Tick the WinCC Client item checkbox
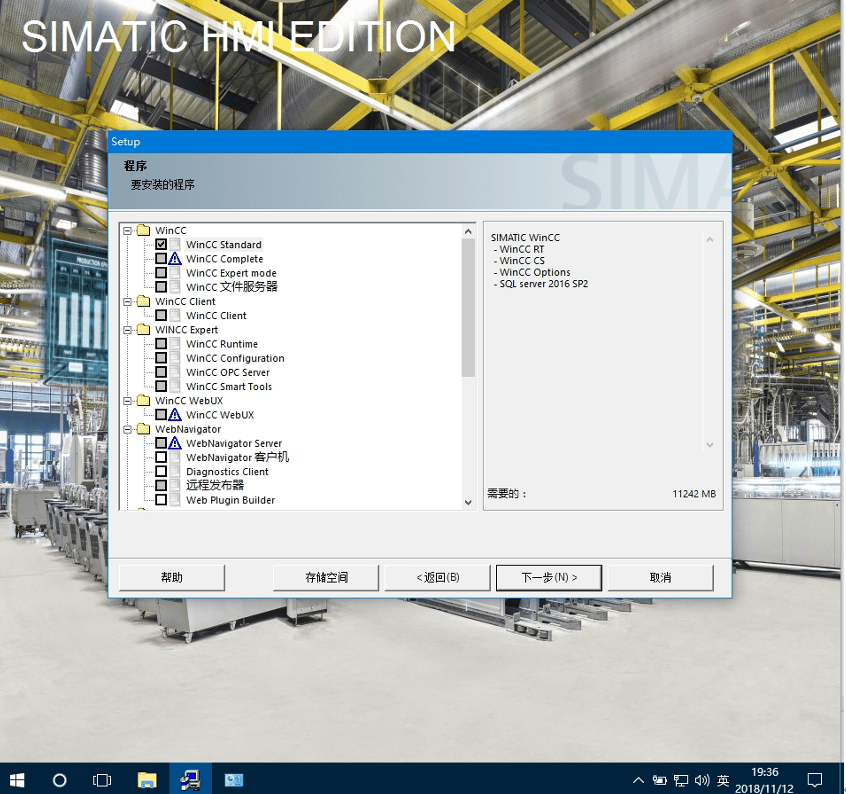This screenshot has height=794, width=846. (161, 316)
